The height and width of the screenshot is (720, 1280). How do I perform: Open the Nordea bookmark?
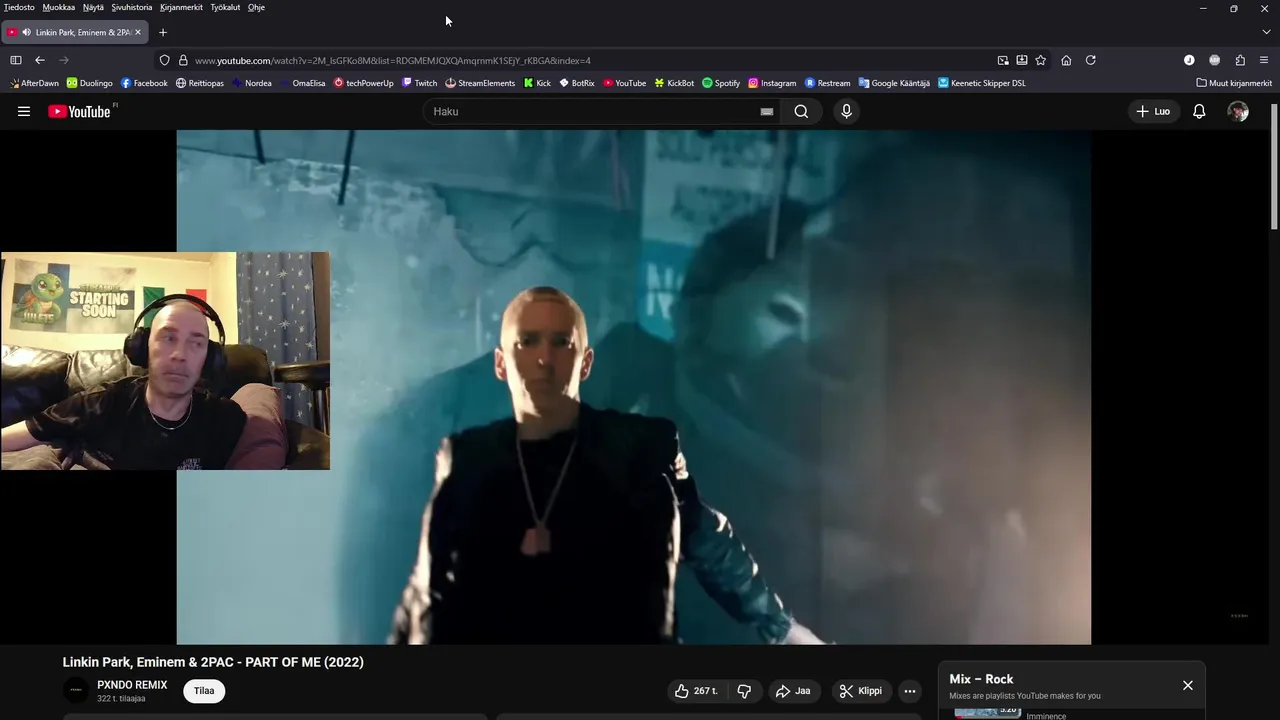[251, 83]
